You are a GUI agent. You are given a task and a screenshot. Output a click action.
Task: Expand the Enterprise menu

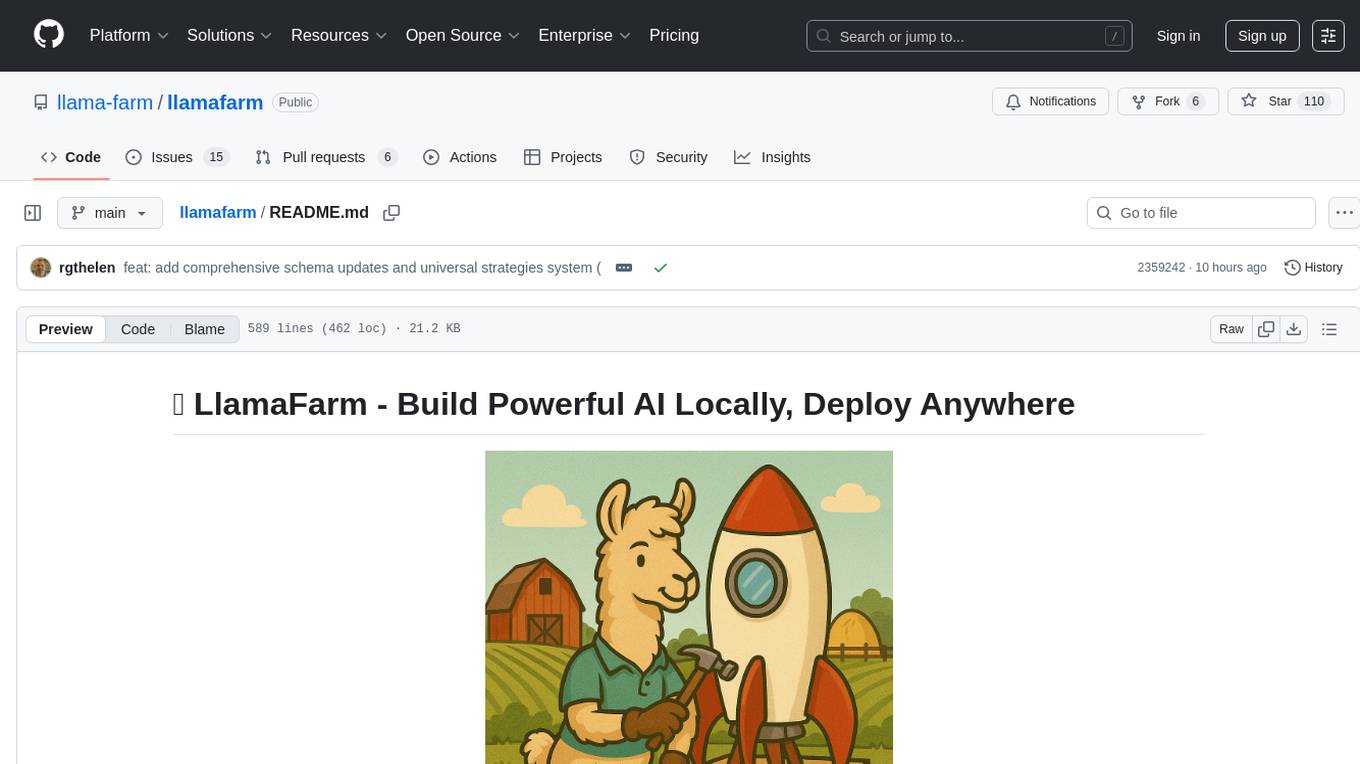[x=585, y=35]
